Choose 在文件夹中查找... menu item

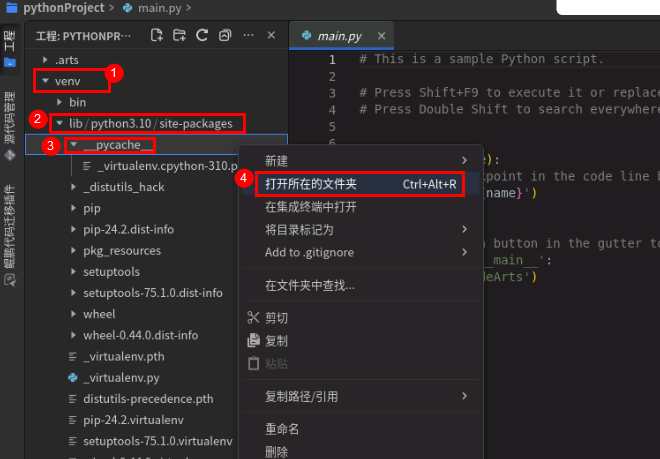tap(361, 286)
